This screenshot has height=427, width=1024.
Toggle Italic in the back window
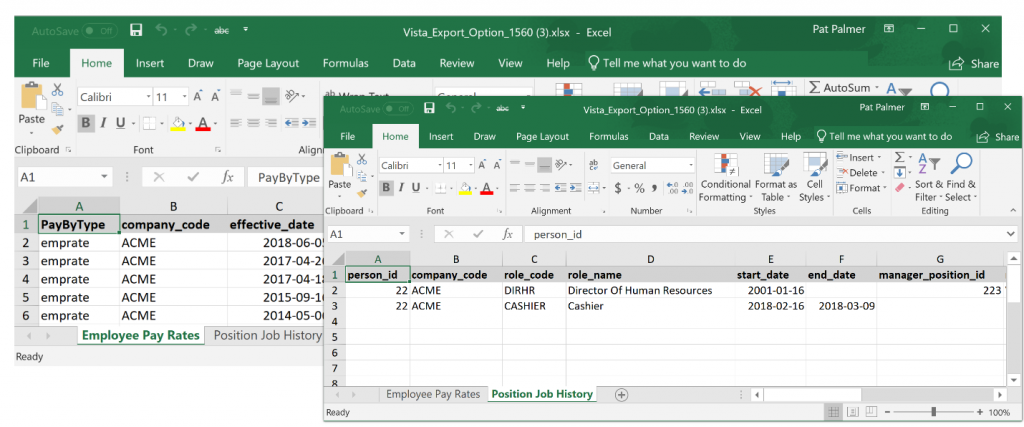point(103,123)
